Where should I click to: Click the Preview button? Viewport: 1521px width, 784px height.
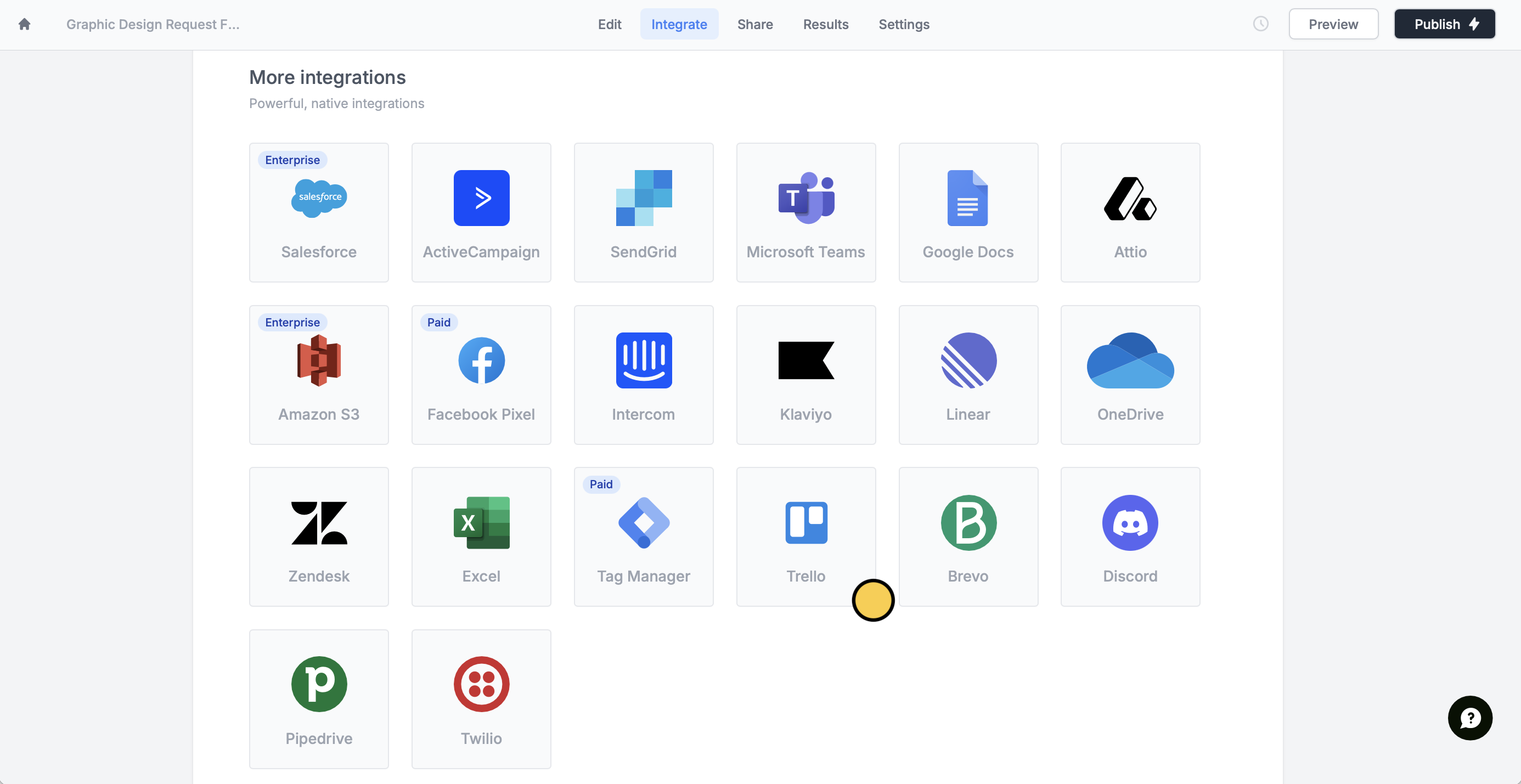click(1333, 24)
